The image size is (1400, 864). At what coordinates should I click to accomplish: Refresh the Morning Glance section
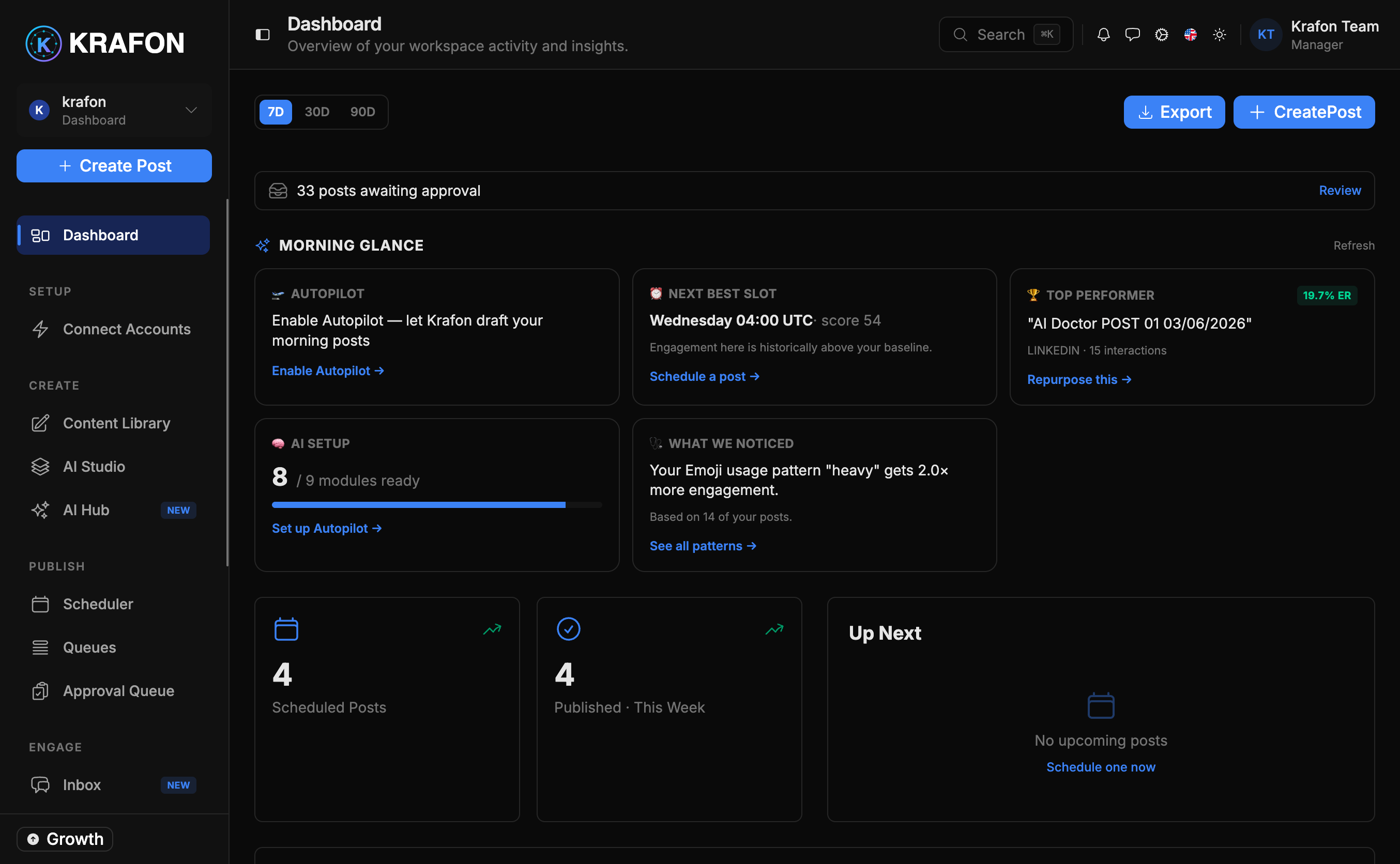tap(1355, 246)
